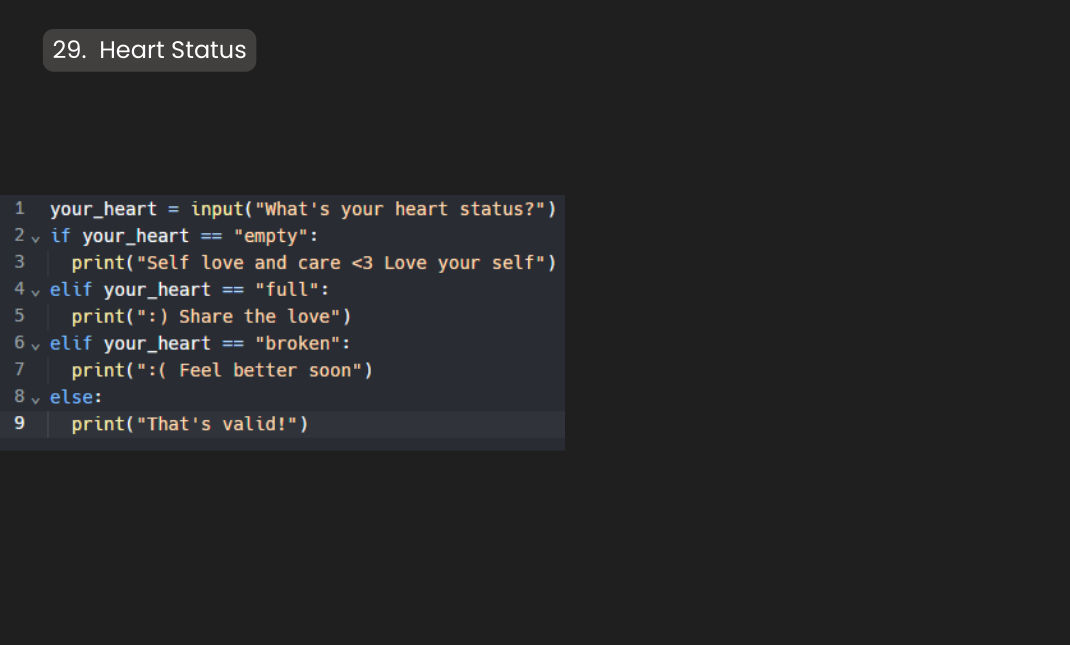Place cursor on the input function call
1070x645 pixels.
(x=217, y=209)
